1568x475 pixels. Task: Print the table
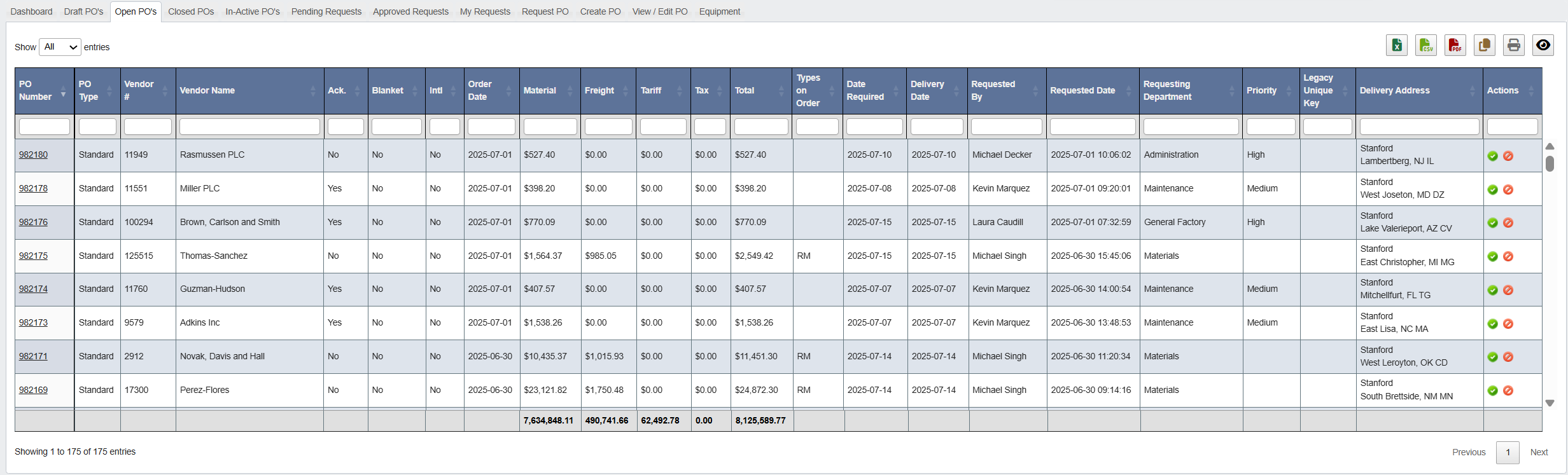[x=1514, y=45]
